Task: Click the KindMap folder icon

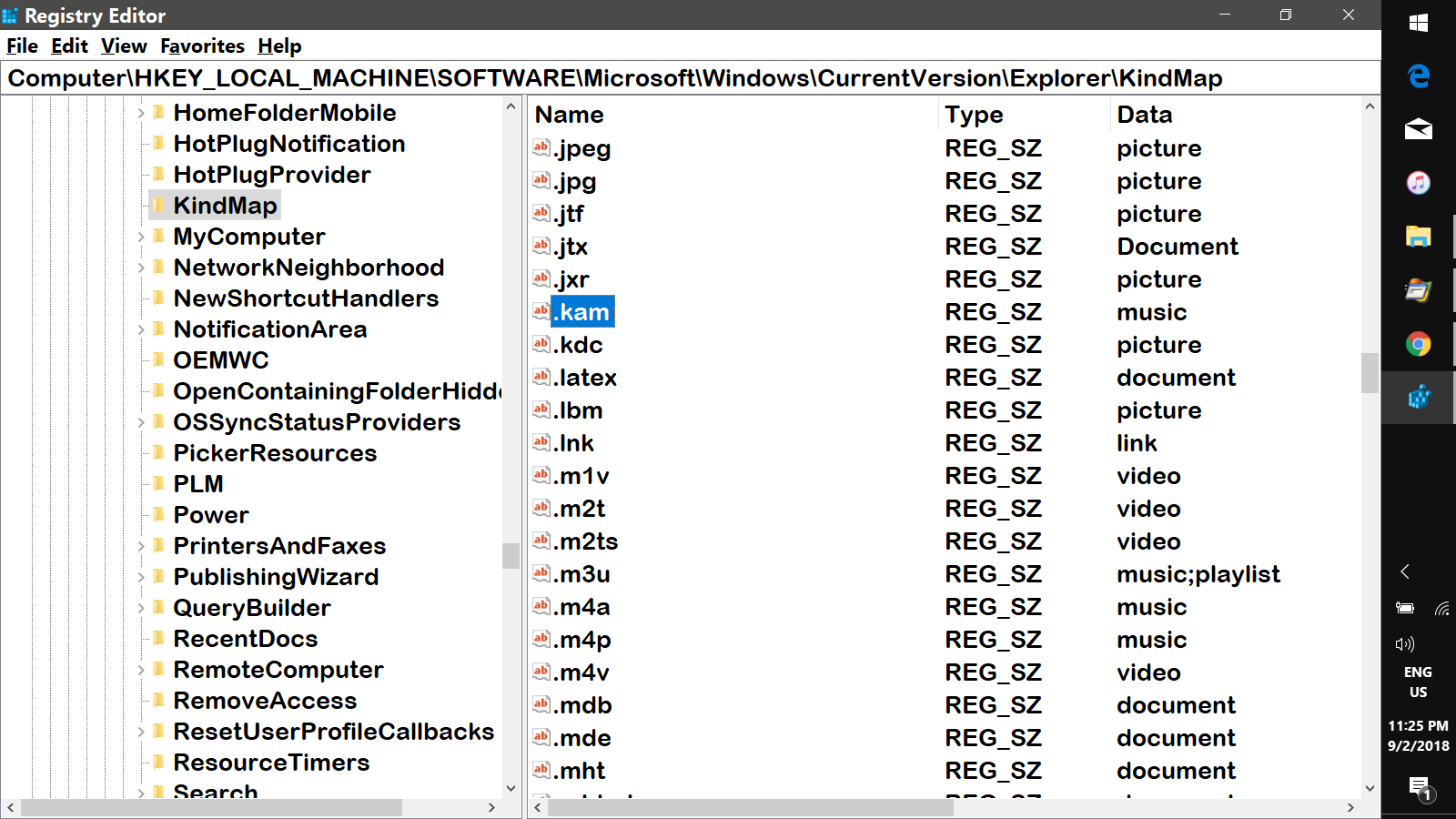Action: pos(159,205)
